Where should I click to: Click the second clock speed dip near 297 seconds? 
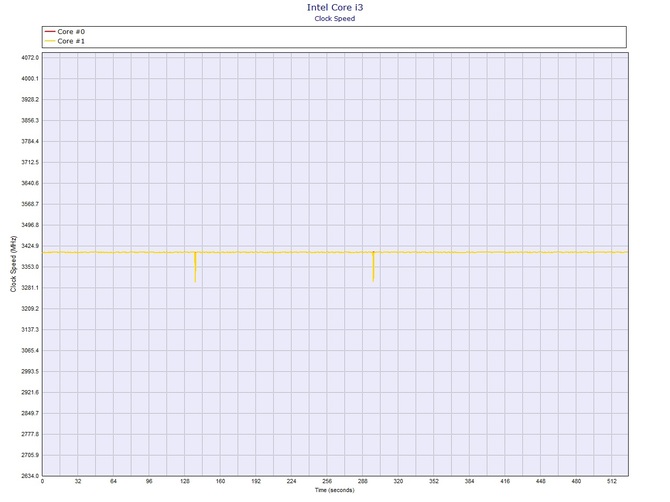373,267
